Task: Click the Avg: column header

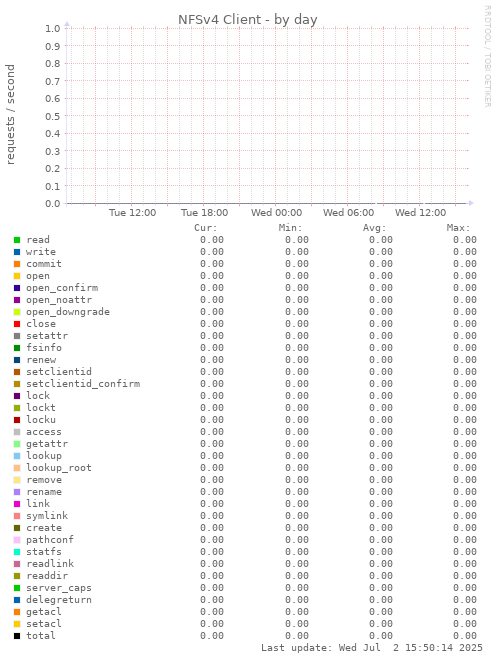Action: [x=375, y=228]
